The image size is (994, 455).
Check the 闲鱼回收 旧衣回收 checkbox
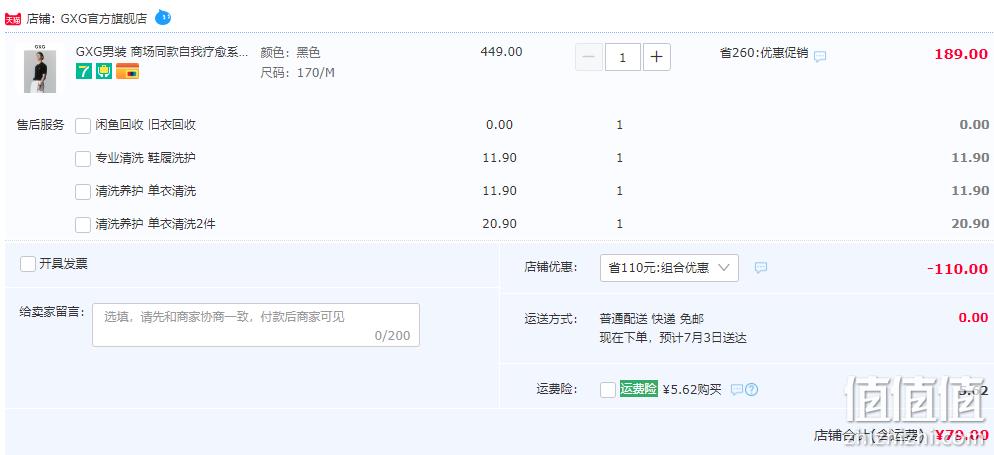click(83, 125)
